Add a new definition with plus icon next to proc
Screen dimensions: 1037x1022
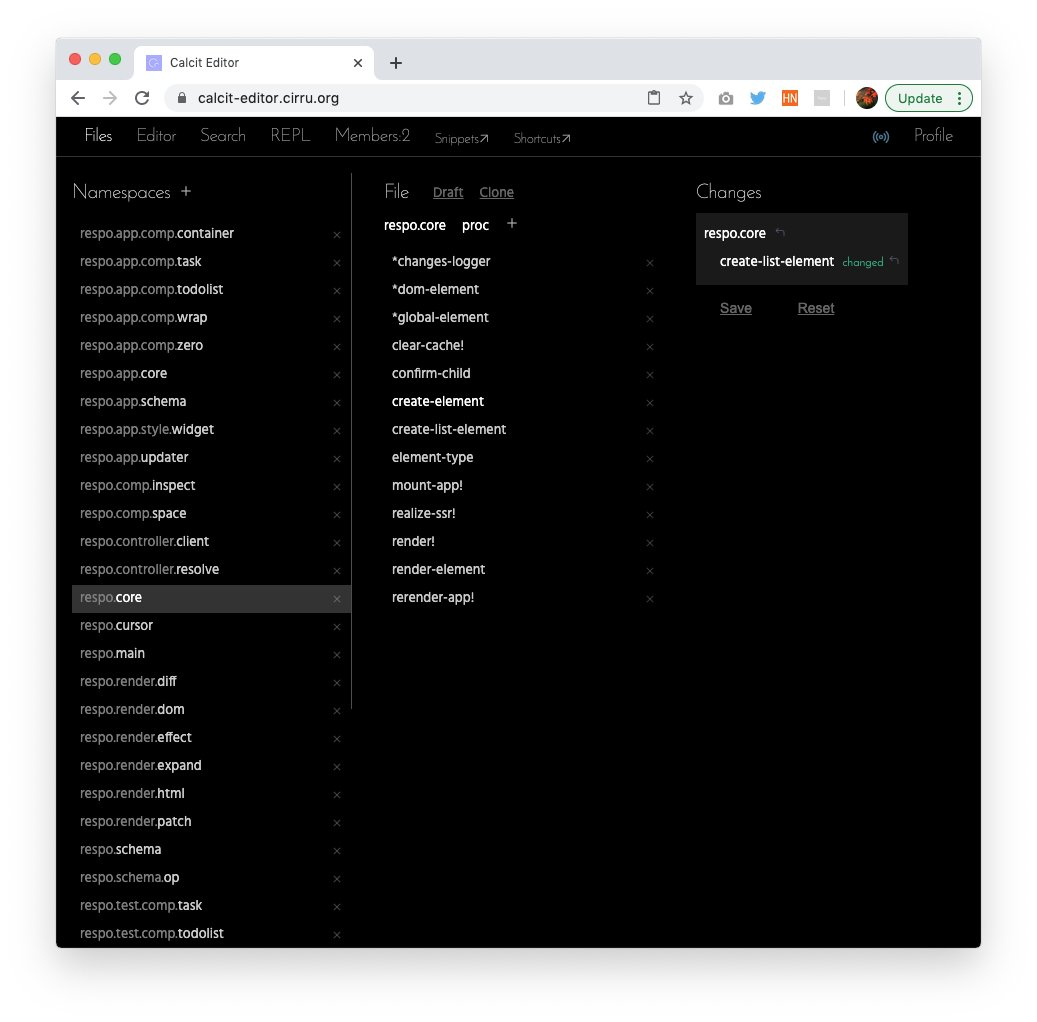coord(511,224)
